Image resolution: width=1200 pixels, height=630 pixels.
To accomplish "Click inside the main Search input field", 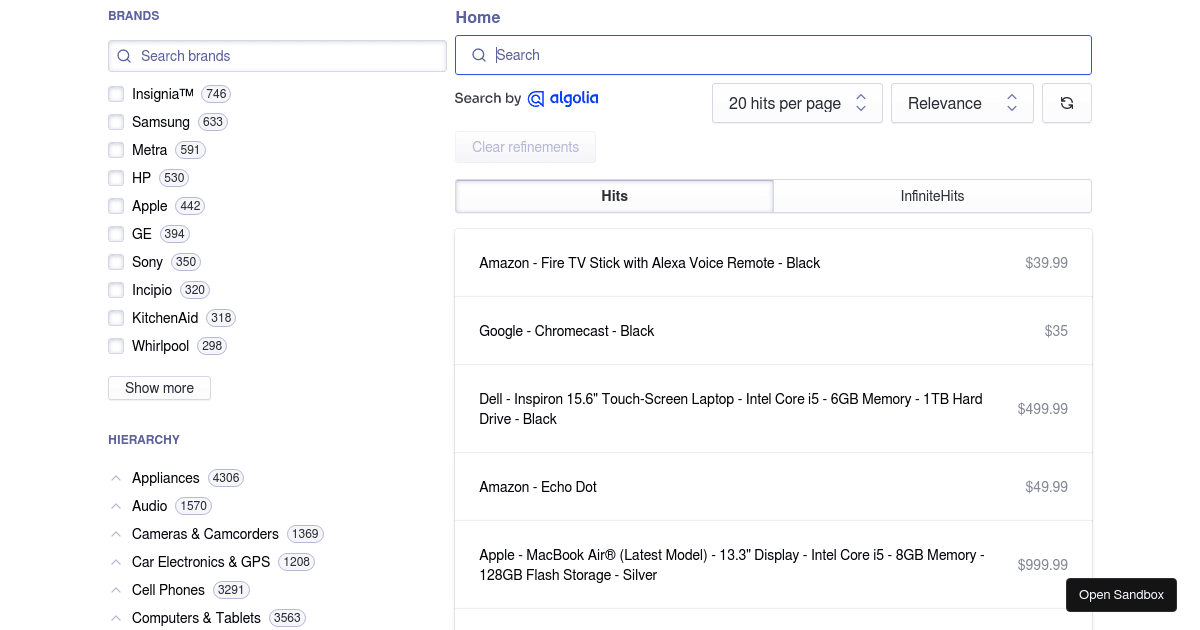I will [700, 55].
